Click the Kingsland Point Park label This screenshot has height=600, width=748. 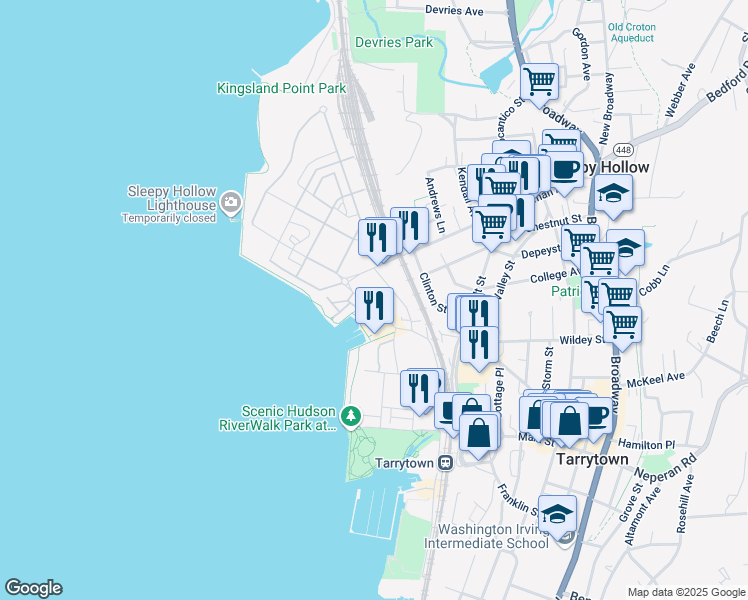tap(281, 88)
